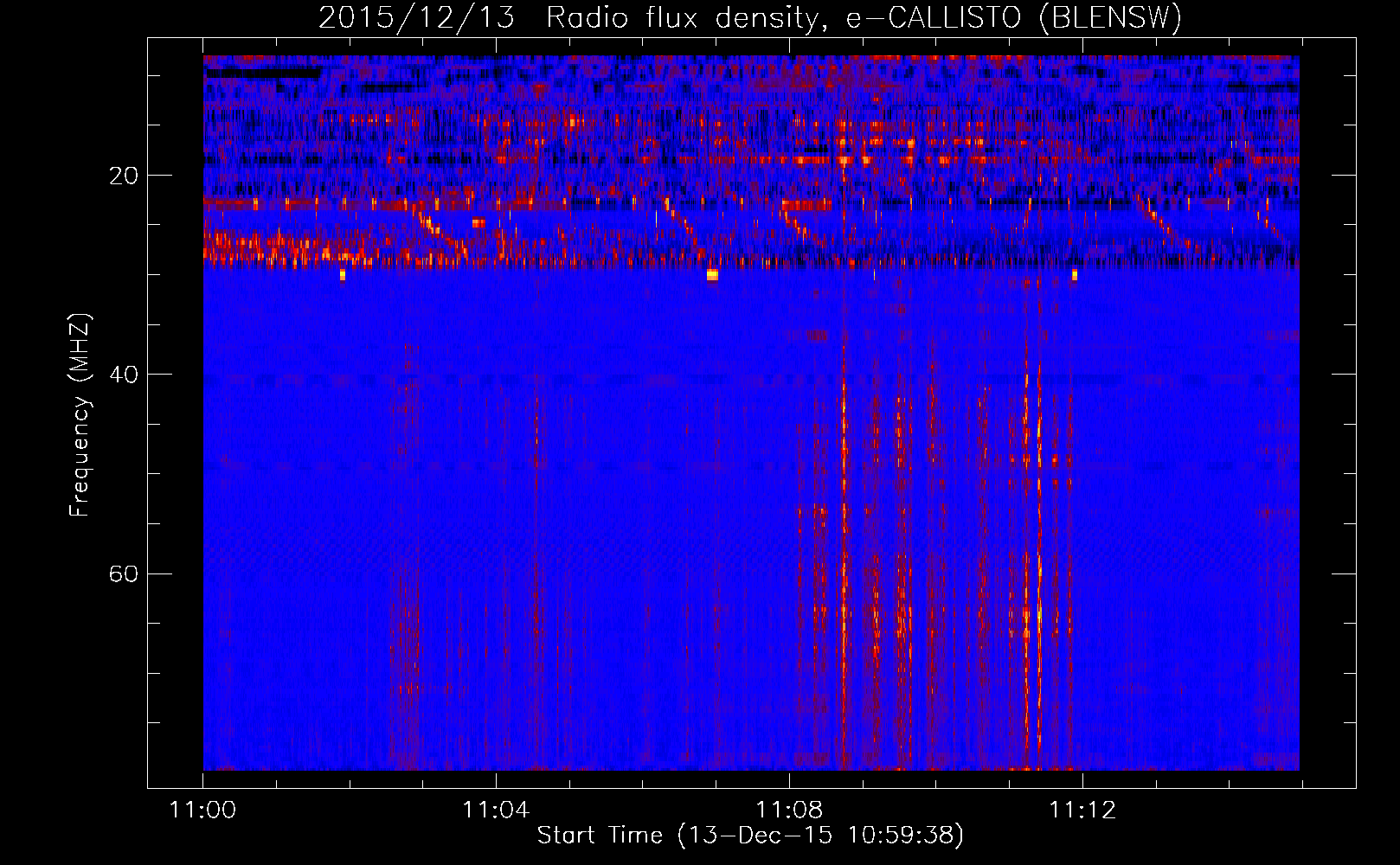Select the 11:04 time tick label

[496, 811]
